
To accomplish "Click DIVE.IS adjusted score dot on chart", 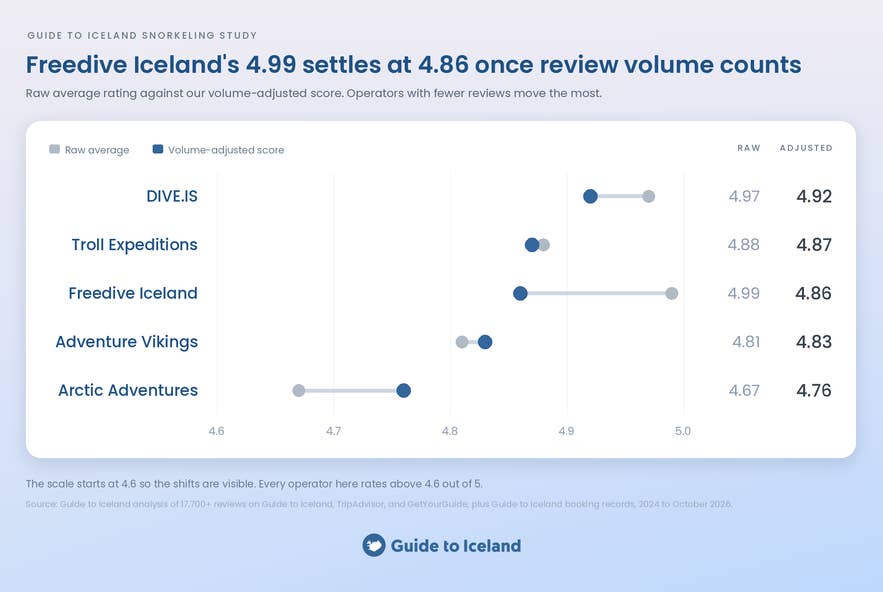I will click(x=590, y=197).
